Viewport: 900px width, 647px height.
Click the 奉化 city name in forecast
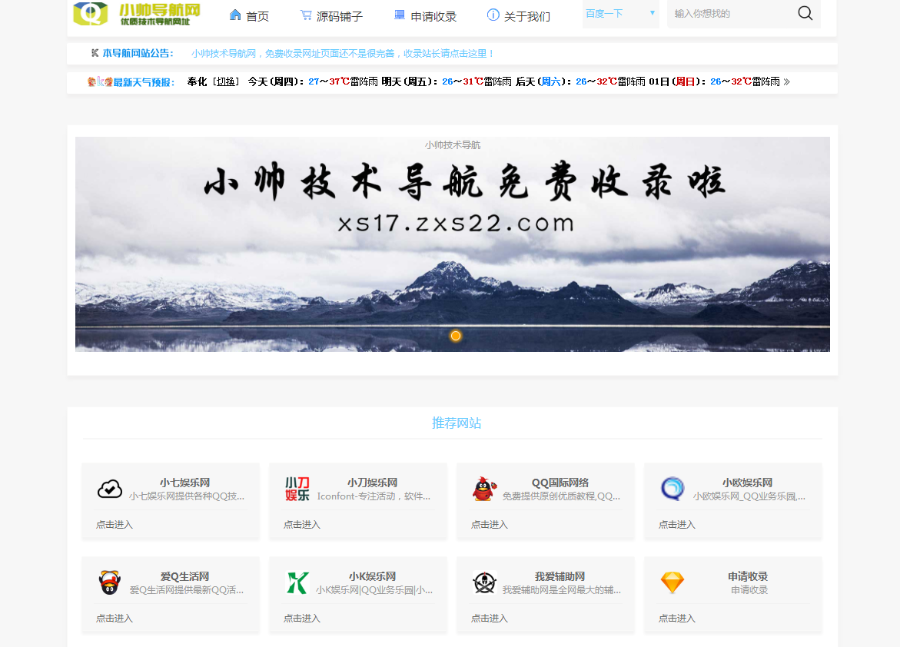pyautogui.click(x=197, y=82)
